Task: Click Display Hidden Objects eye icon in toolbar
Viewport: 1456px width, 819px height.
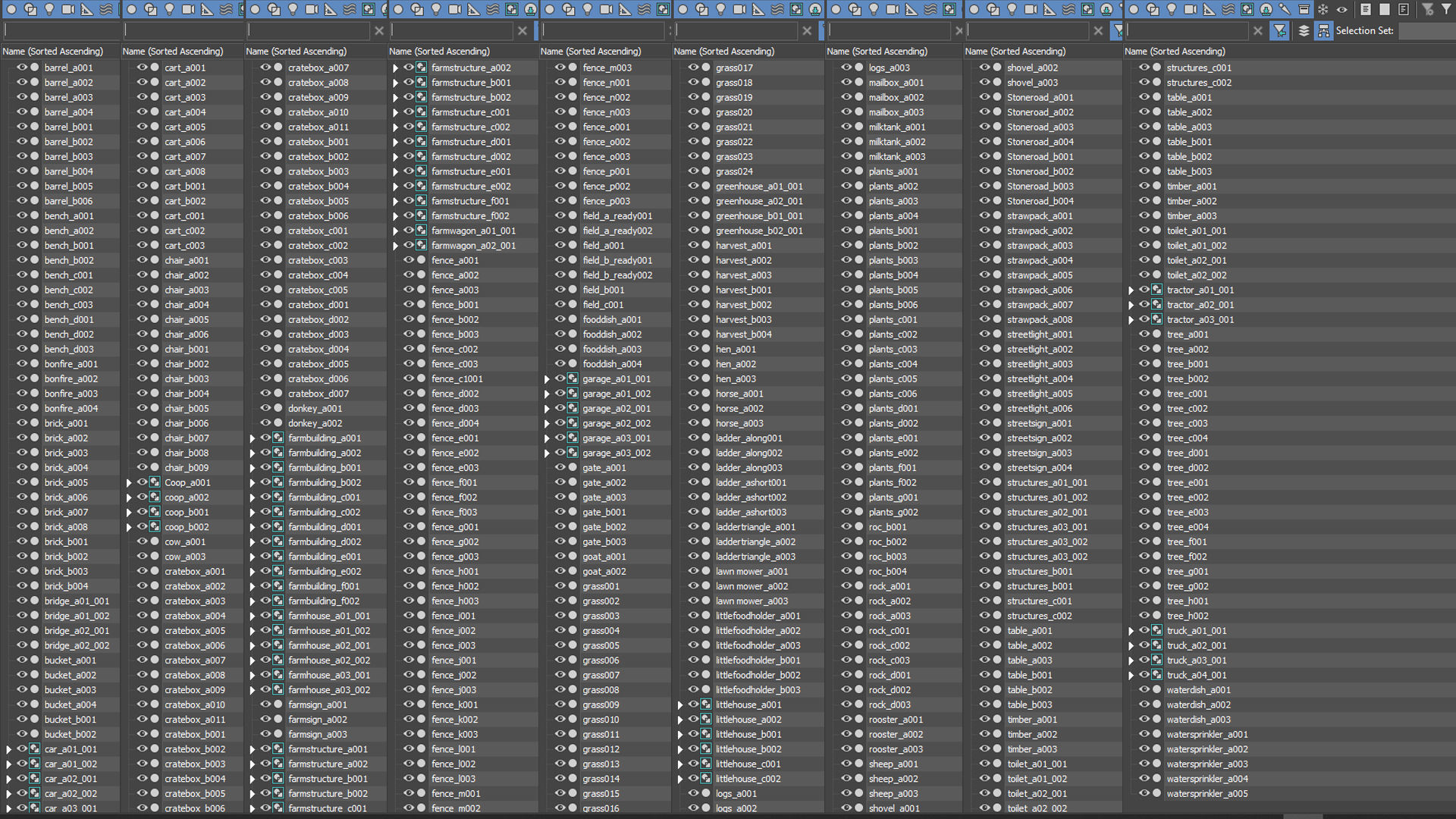Action: pos(1342,9)
